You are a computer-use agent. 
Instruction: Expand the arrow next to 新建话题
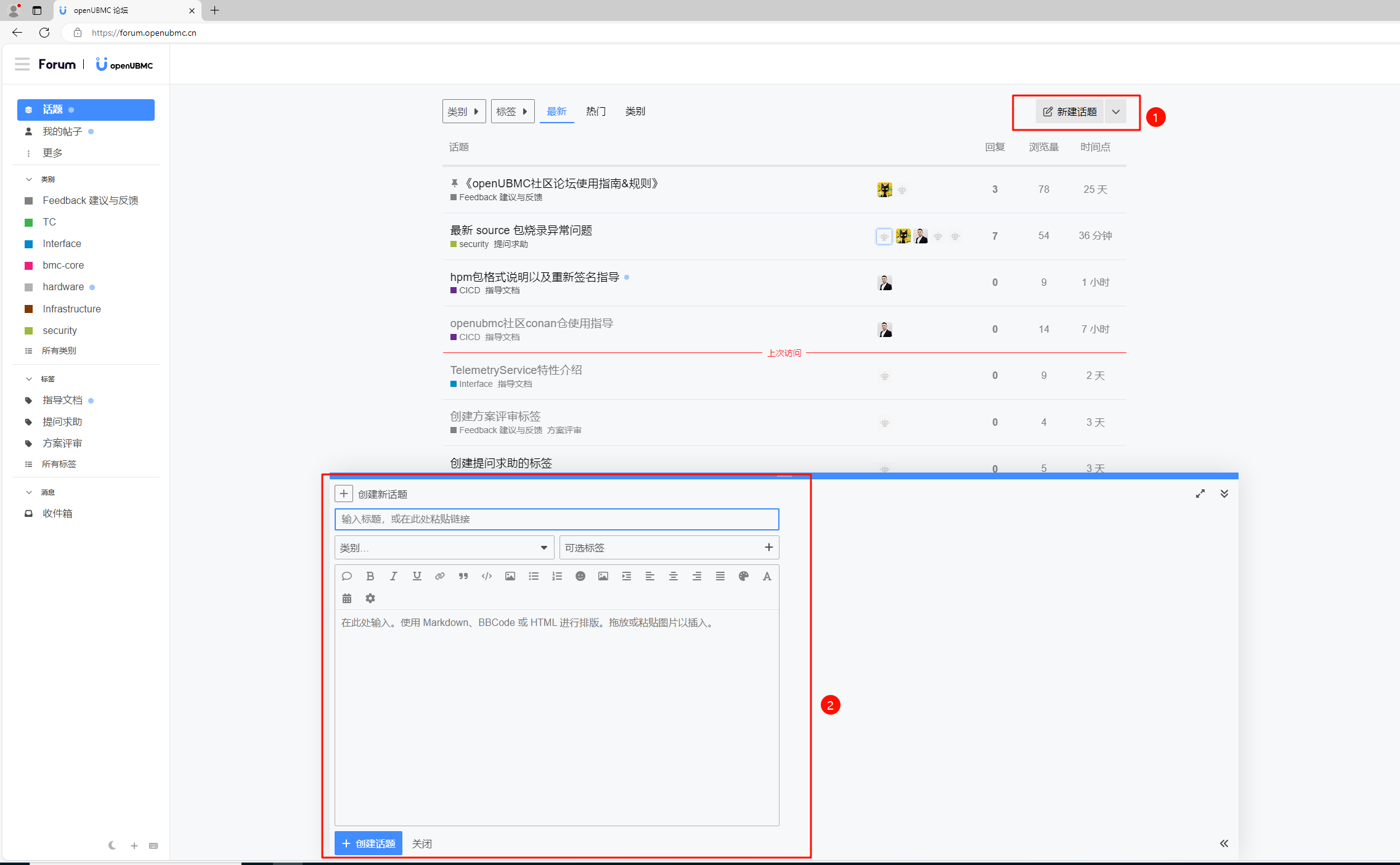point(1115,112)
